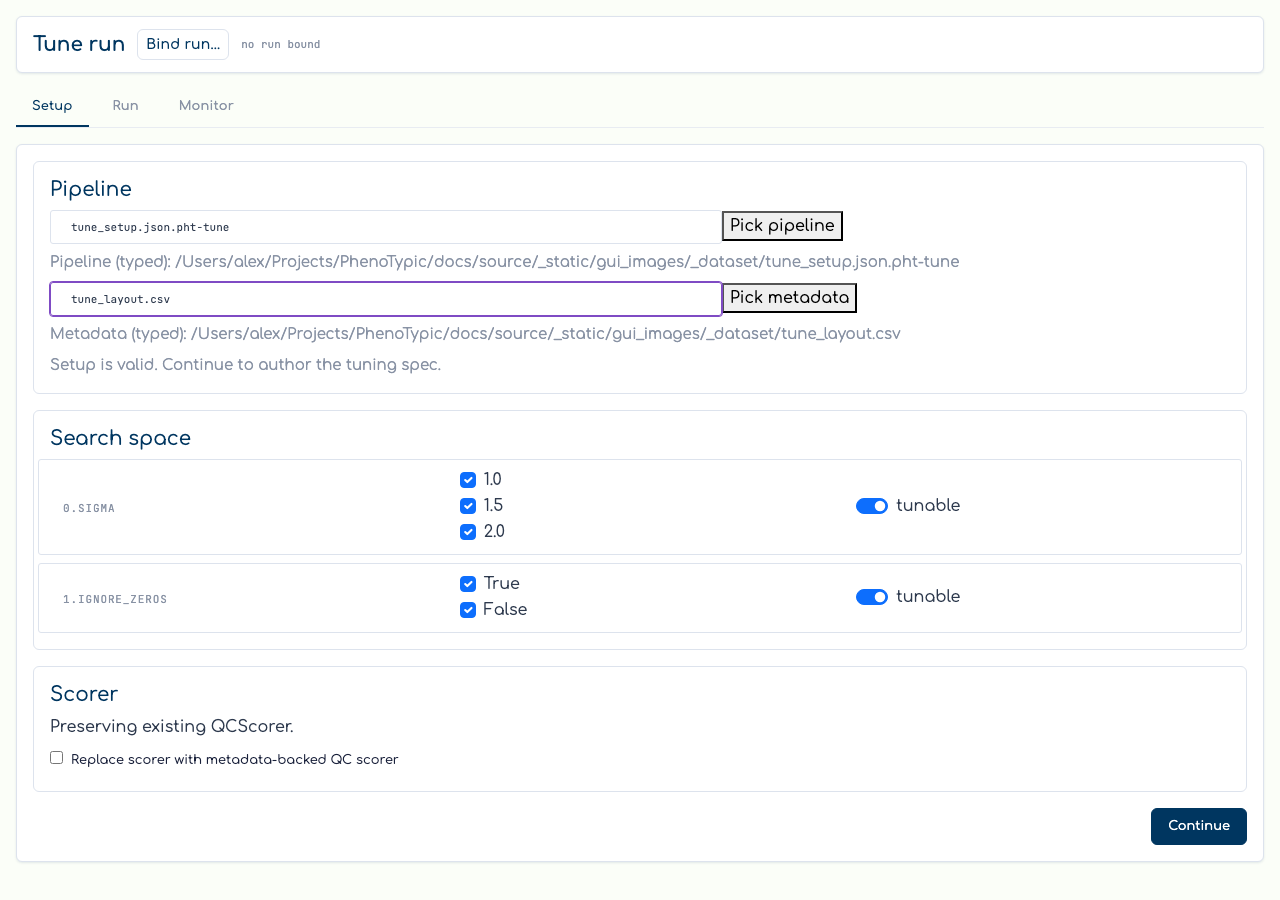Click the Tune run title

[x=79, y=44]
